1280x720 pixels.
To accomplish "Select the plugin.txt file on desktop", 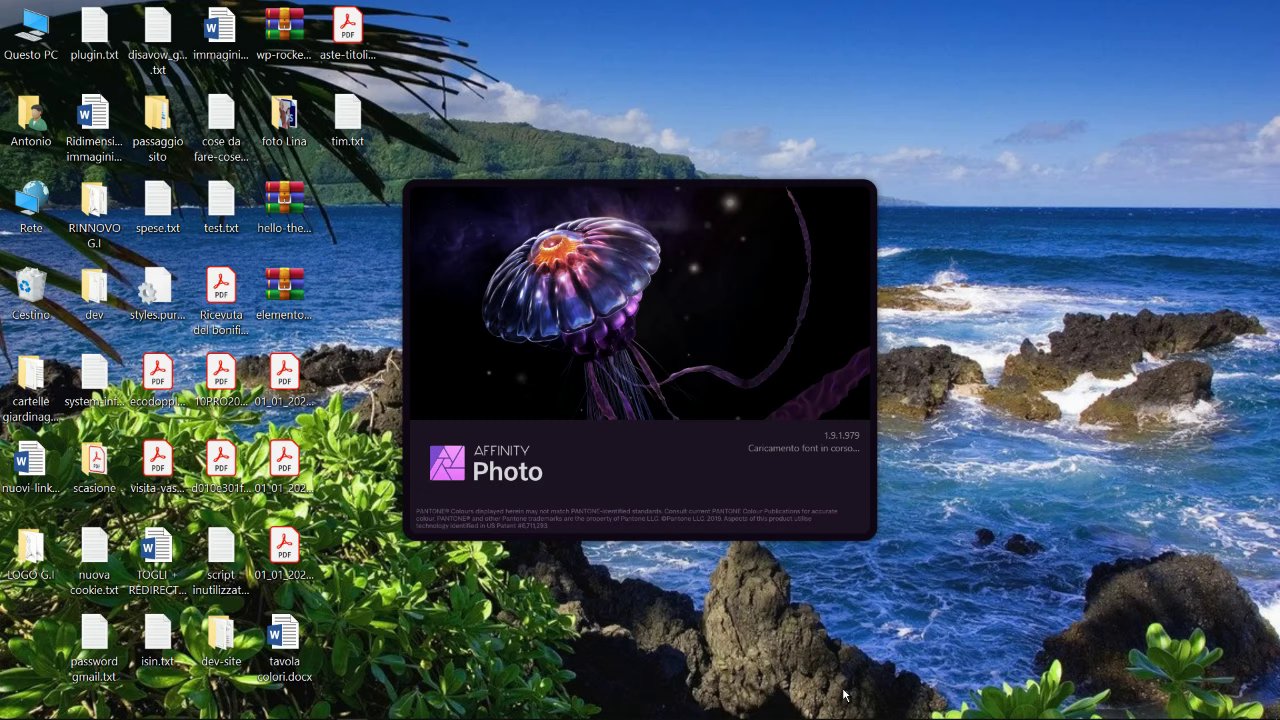I will pyautogui.click(x=94, y=35).
